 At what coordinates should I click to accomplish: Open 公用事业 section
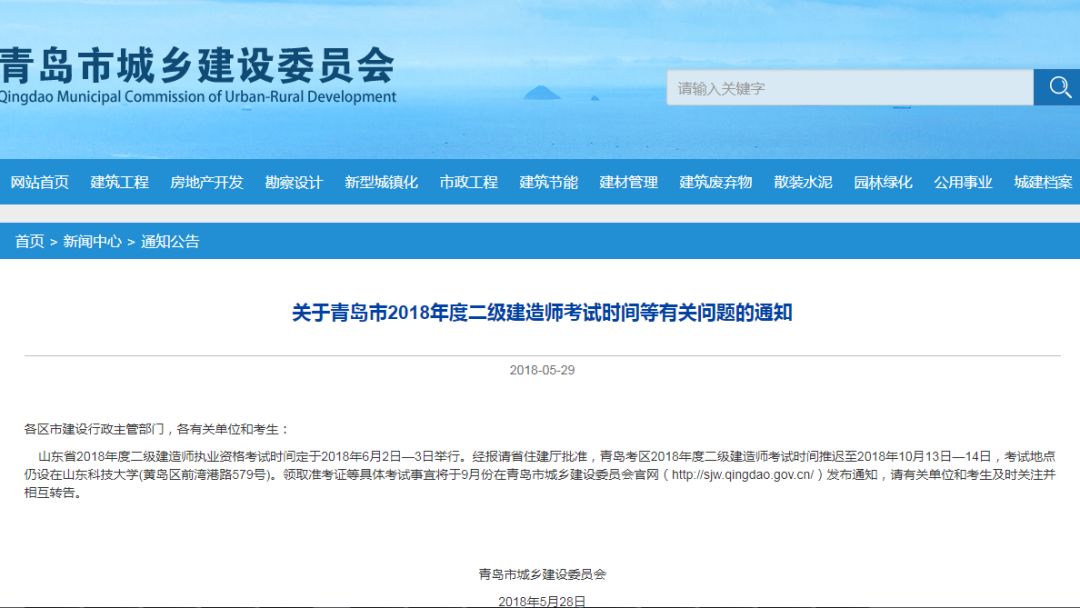click(x=963, y=182)
